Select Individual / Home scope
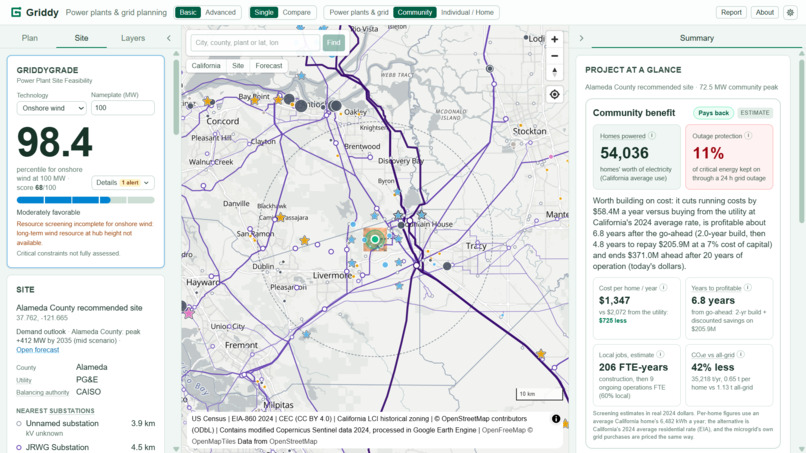The width and height of the screenshot is (806, 453). [x=467, y=12]
